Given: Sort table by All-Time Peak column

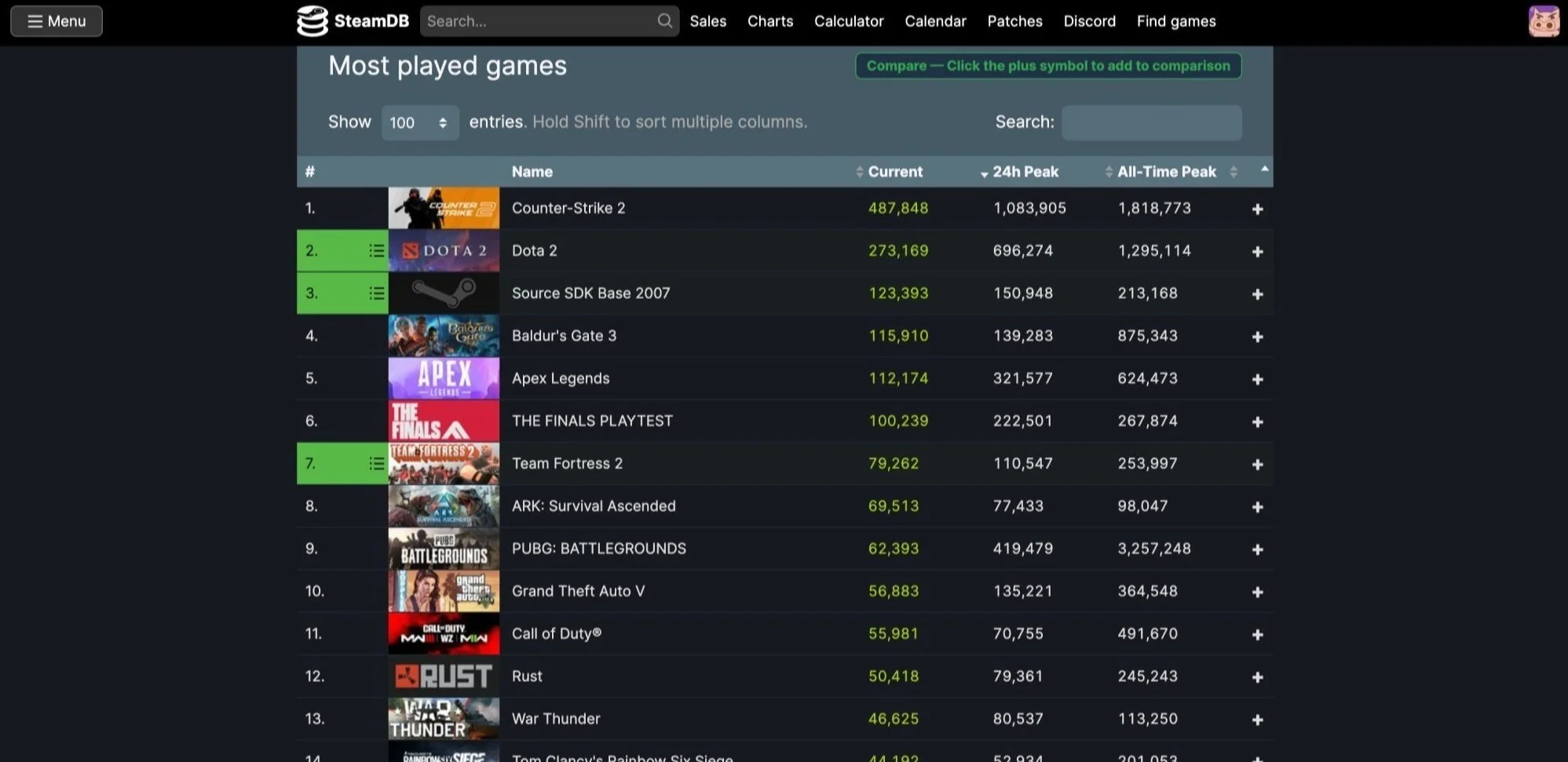Looking at the screenshot, I should pos(1166,172).
